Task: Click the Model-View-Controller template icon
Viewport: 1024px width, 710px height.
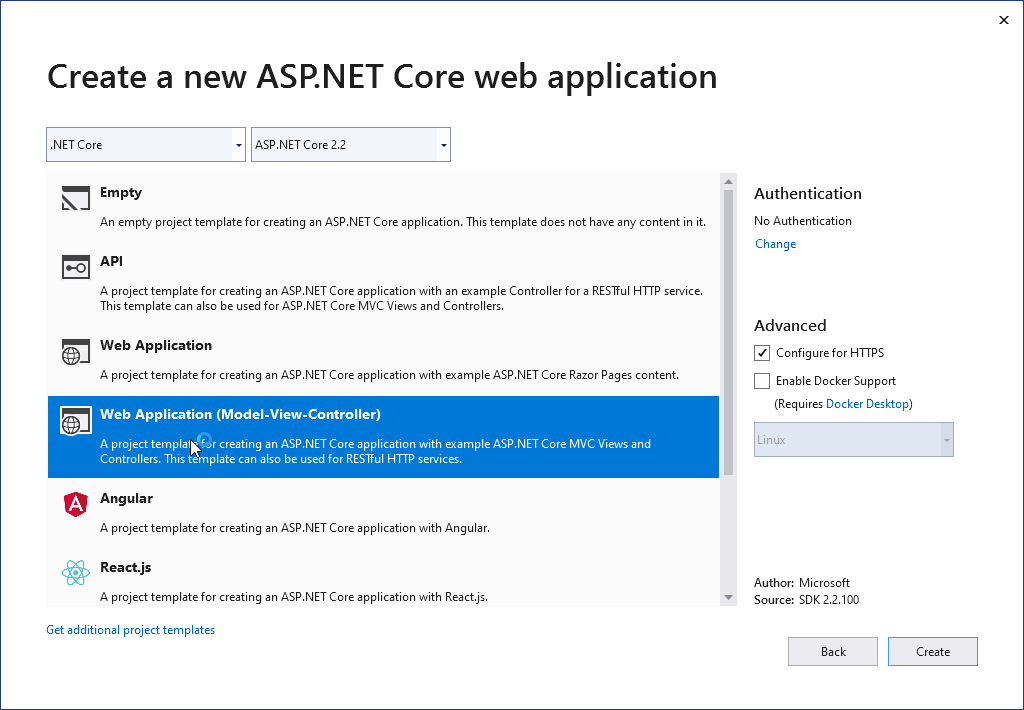Action: (x=76, y=420)
